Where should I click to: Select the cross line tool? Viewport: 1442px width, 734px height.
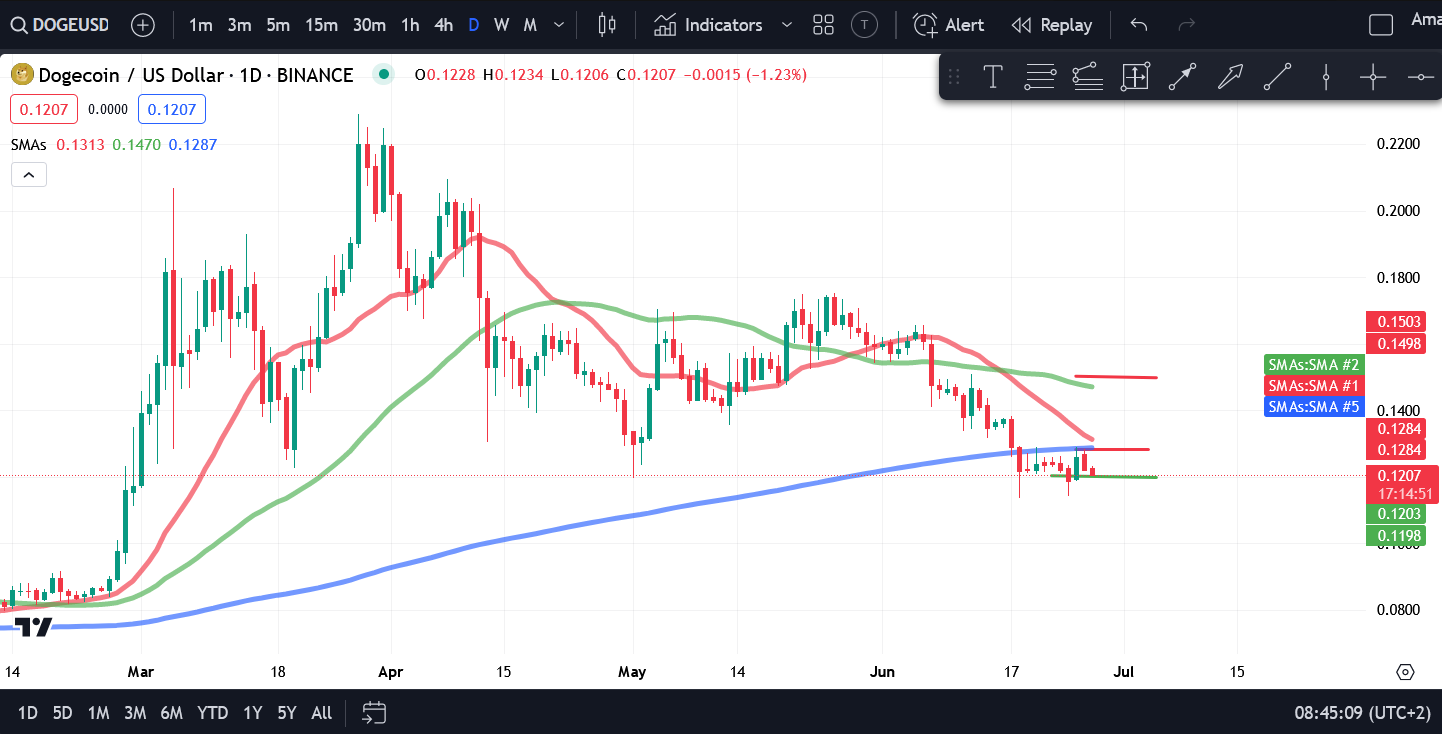click(x=1372, y=77)
